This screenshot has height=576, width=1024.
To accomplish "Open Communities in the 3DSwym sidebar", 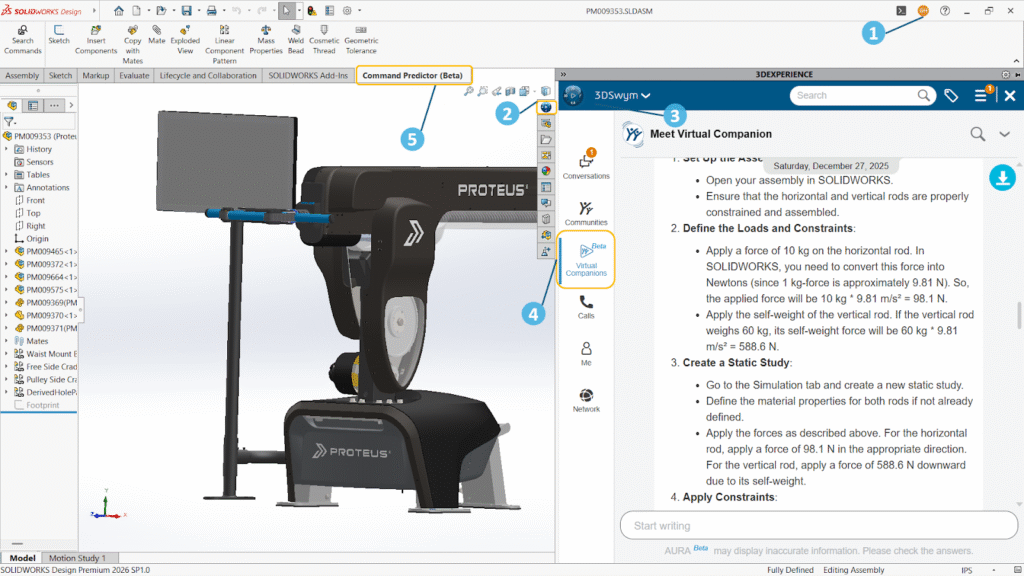I will coord(585,210).
